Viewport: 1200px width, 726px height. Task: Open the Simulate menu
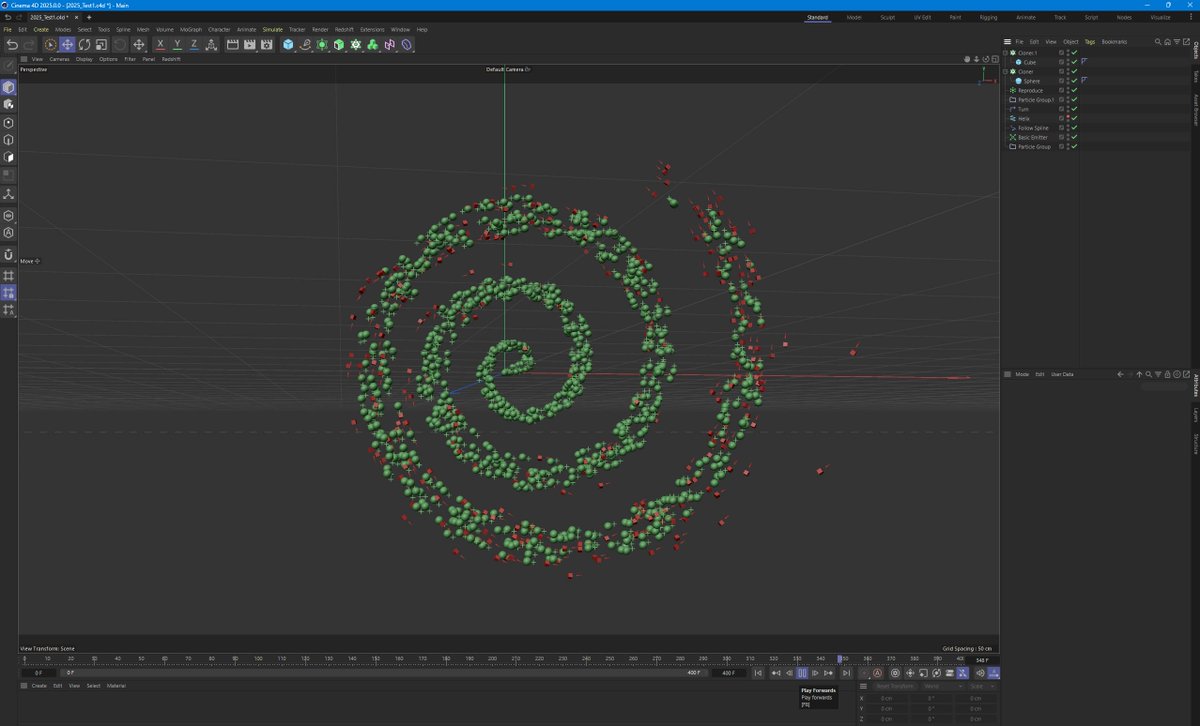272,30
